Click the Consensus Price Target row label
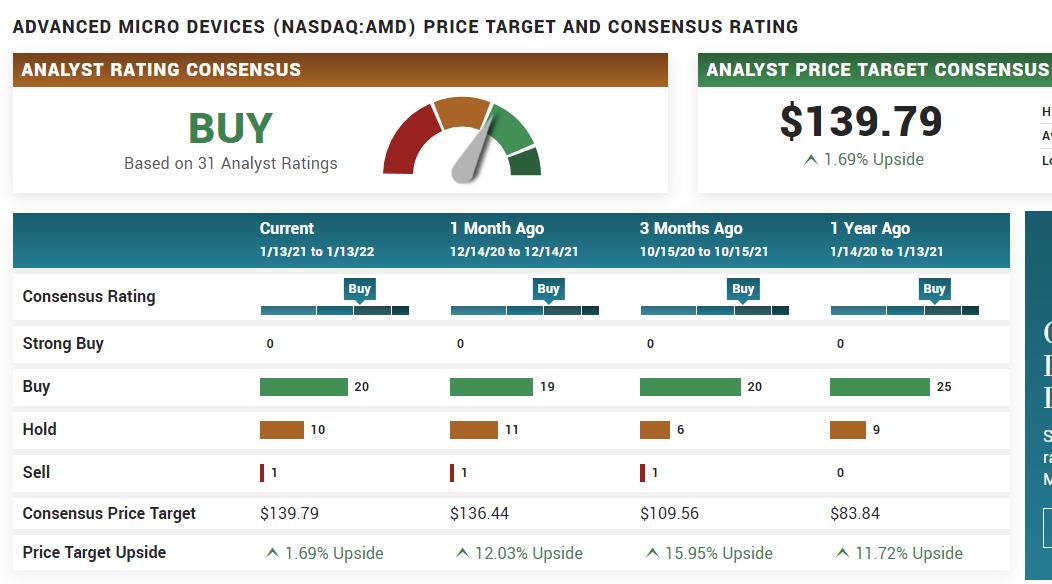This screenshot has height=584, width=1052. coord(109,514)
